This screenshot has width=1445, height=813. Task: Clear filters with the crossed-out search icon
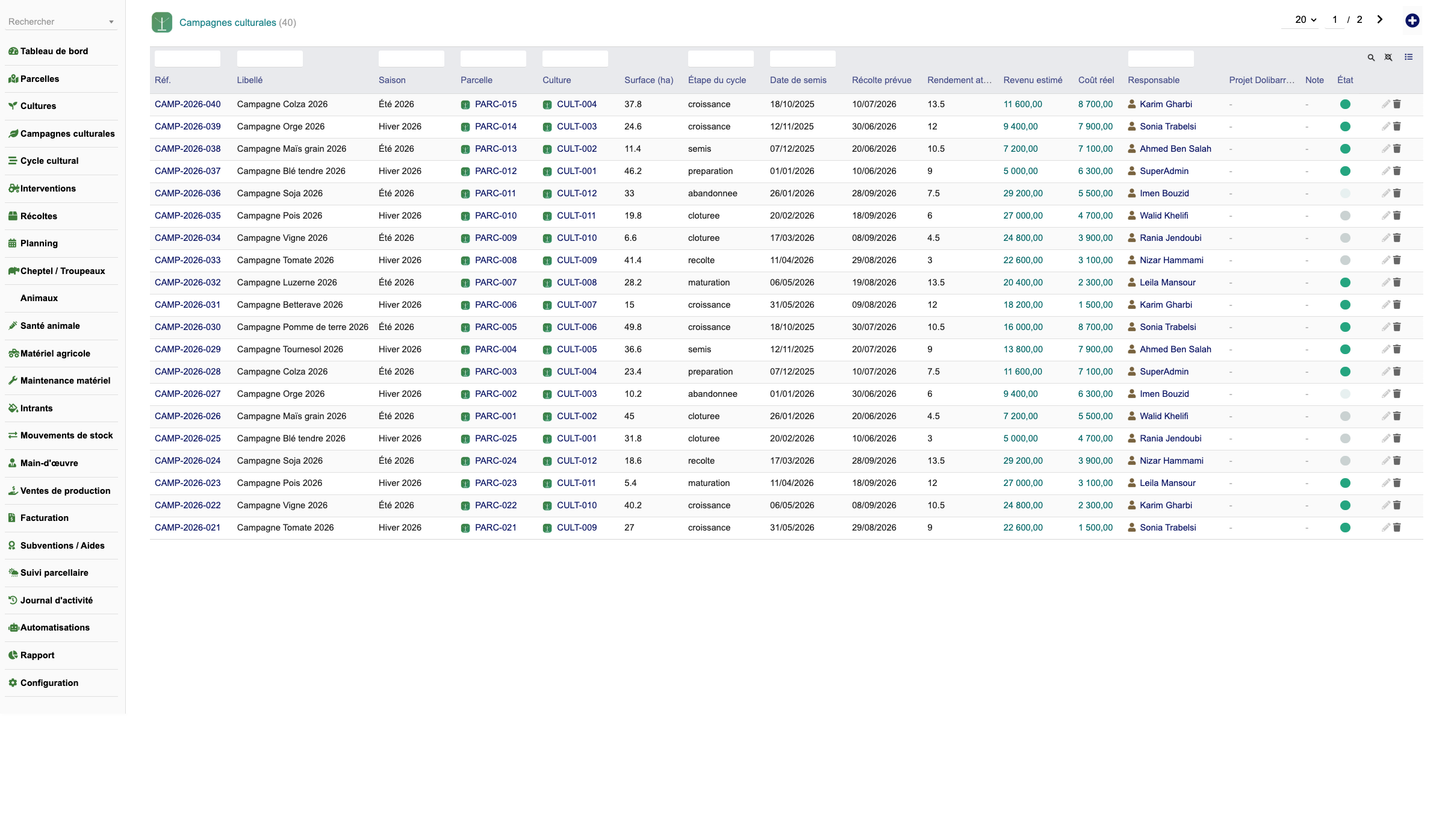(x=1388, y=58)
